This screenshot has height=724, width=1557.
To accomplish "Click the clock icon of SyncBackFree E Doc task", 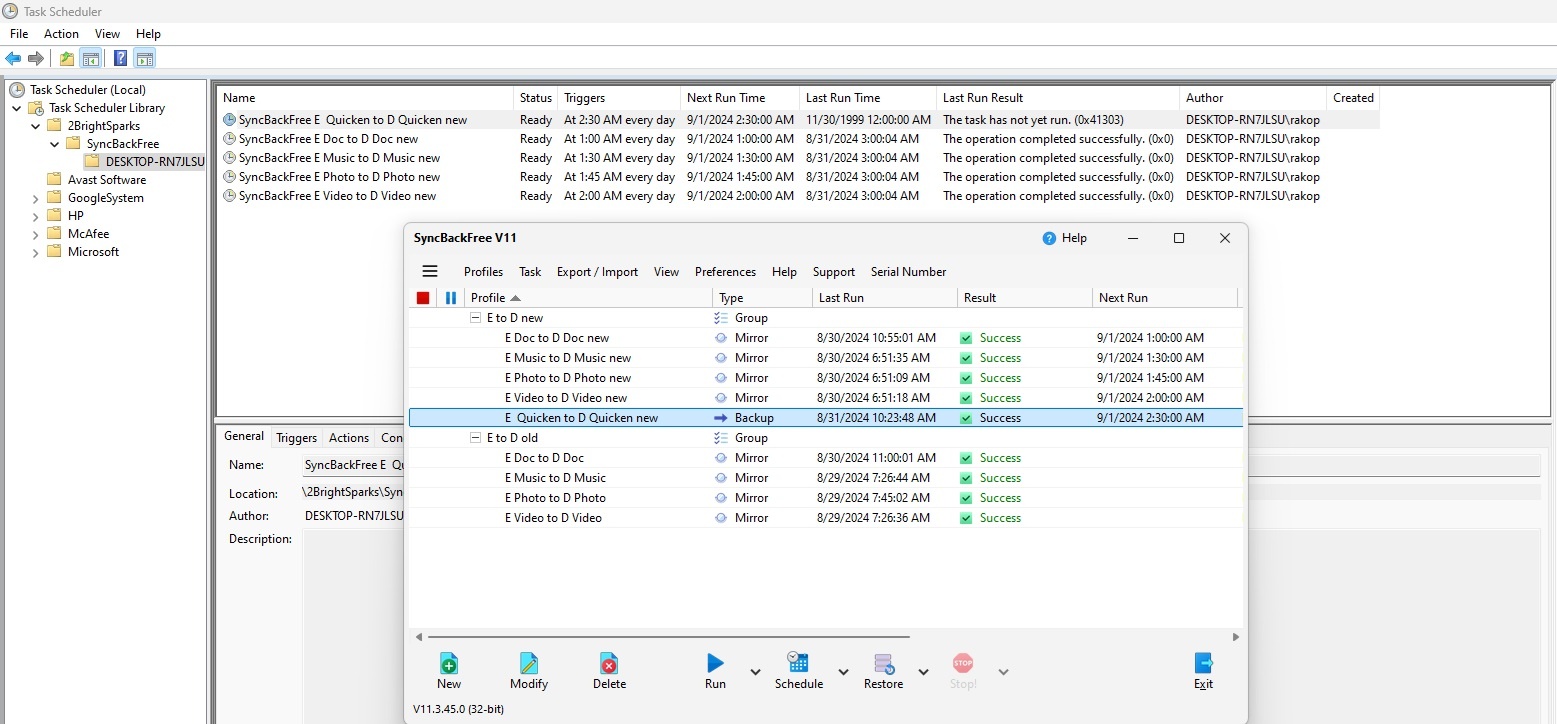I will click(x=229, y=139).
